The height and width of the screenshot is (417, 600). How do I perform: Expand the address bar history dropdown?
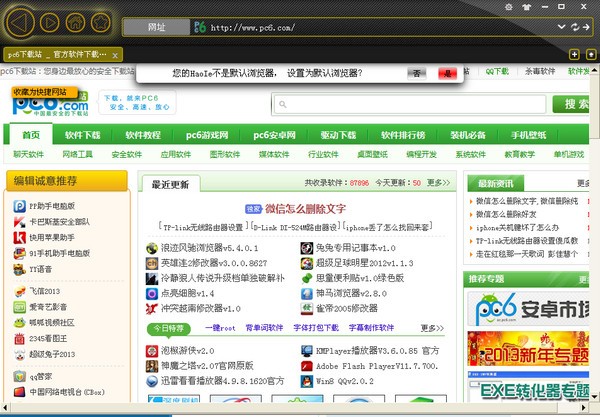tap(561, 27)
